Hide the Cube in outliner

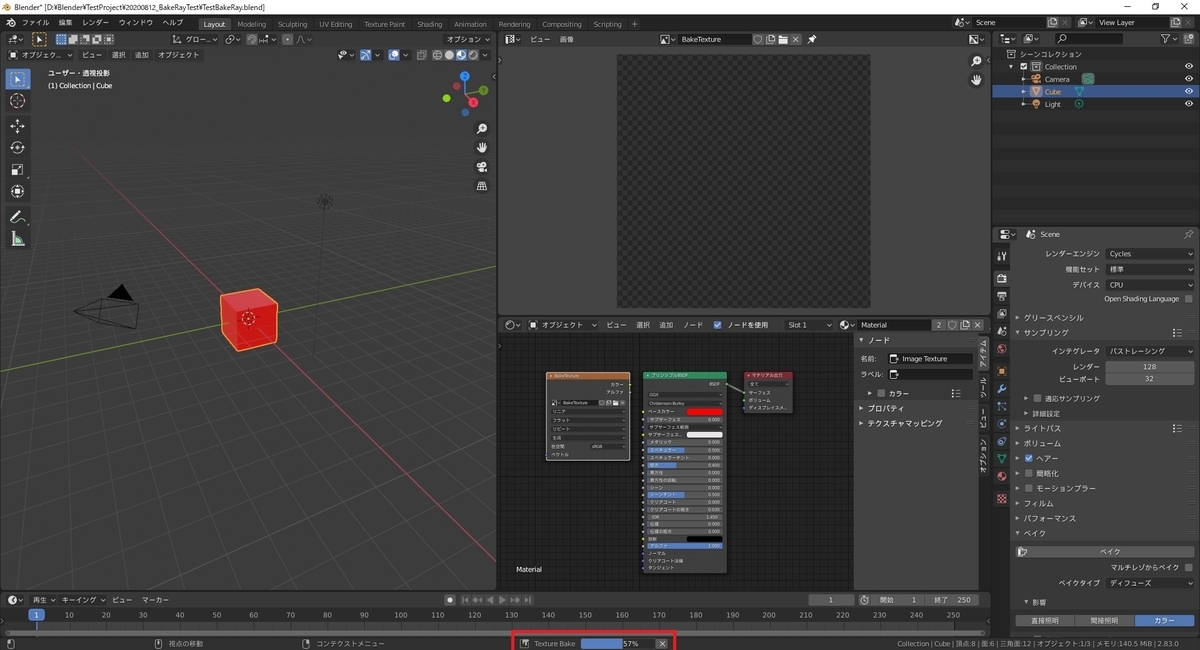coord(1188,91)
